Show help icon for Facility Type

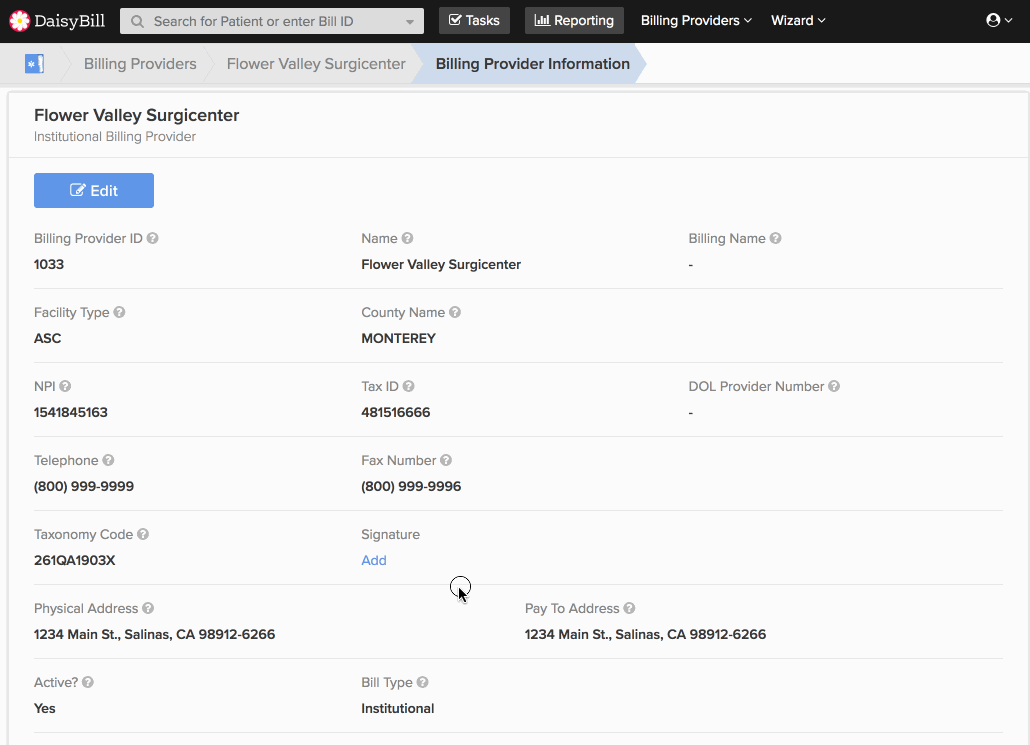click(119, 312)
